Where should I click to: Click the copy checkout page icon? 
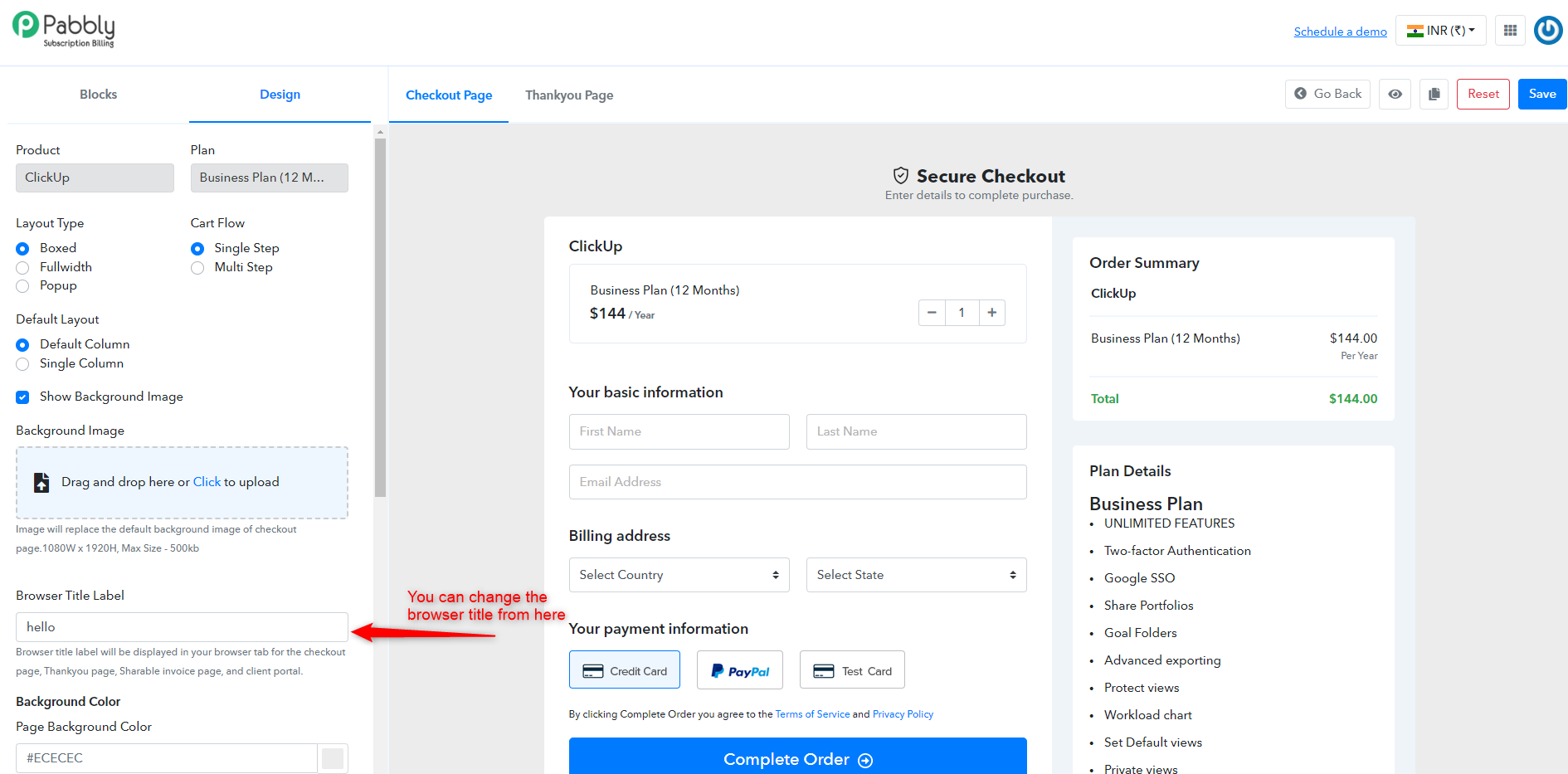(1434, 94)
